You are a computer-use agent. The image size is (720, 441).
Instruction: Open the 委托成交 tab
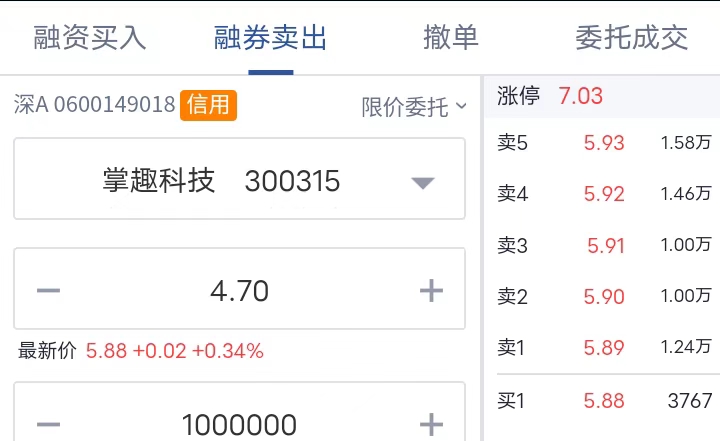631,37
